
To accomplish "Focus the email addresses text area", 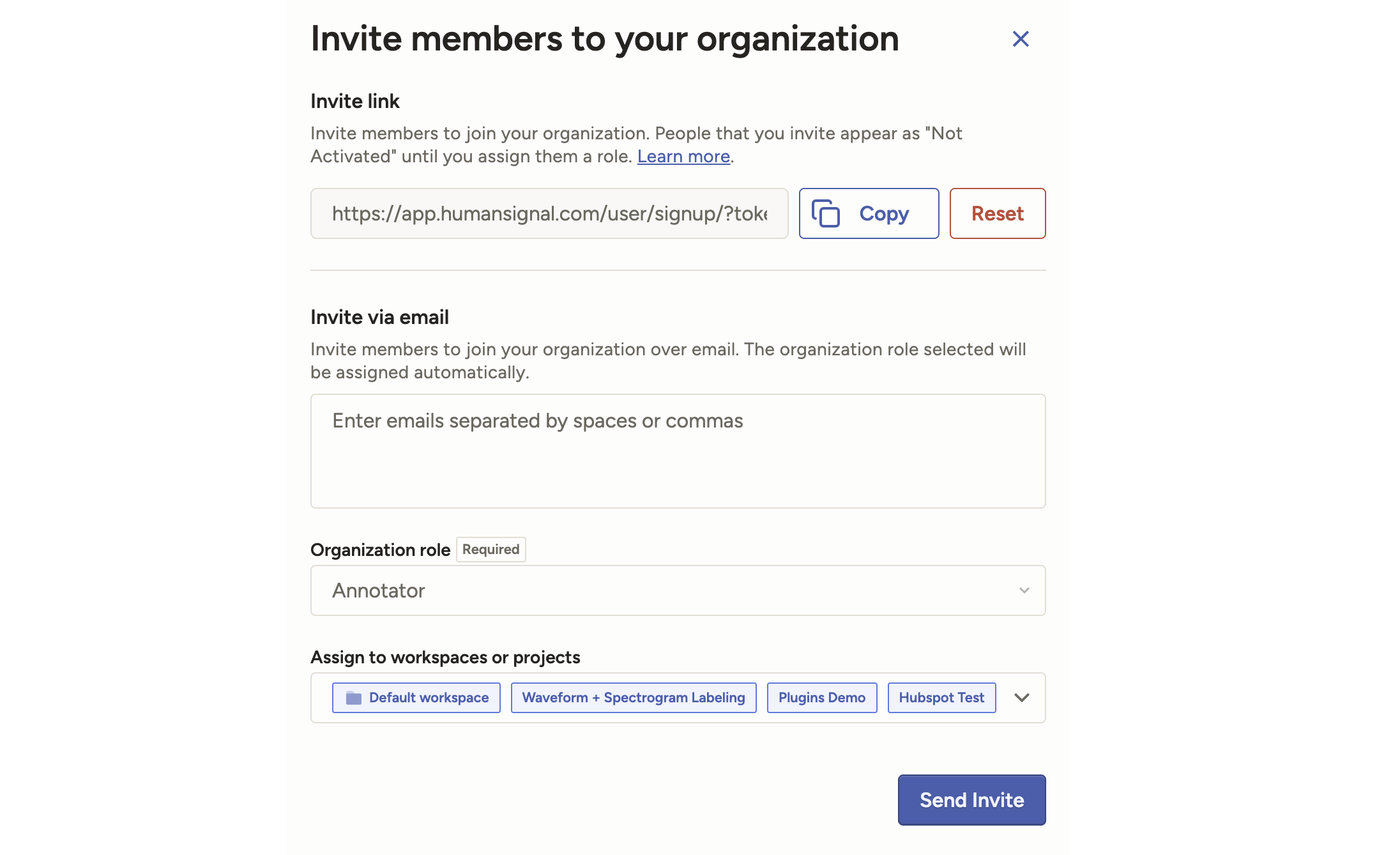I will [678, 451].
